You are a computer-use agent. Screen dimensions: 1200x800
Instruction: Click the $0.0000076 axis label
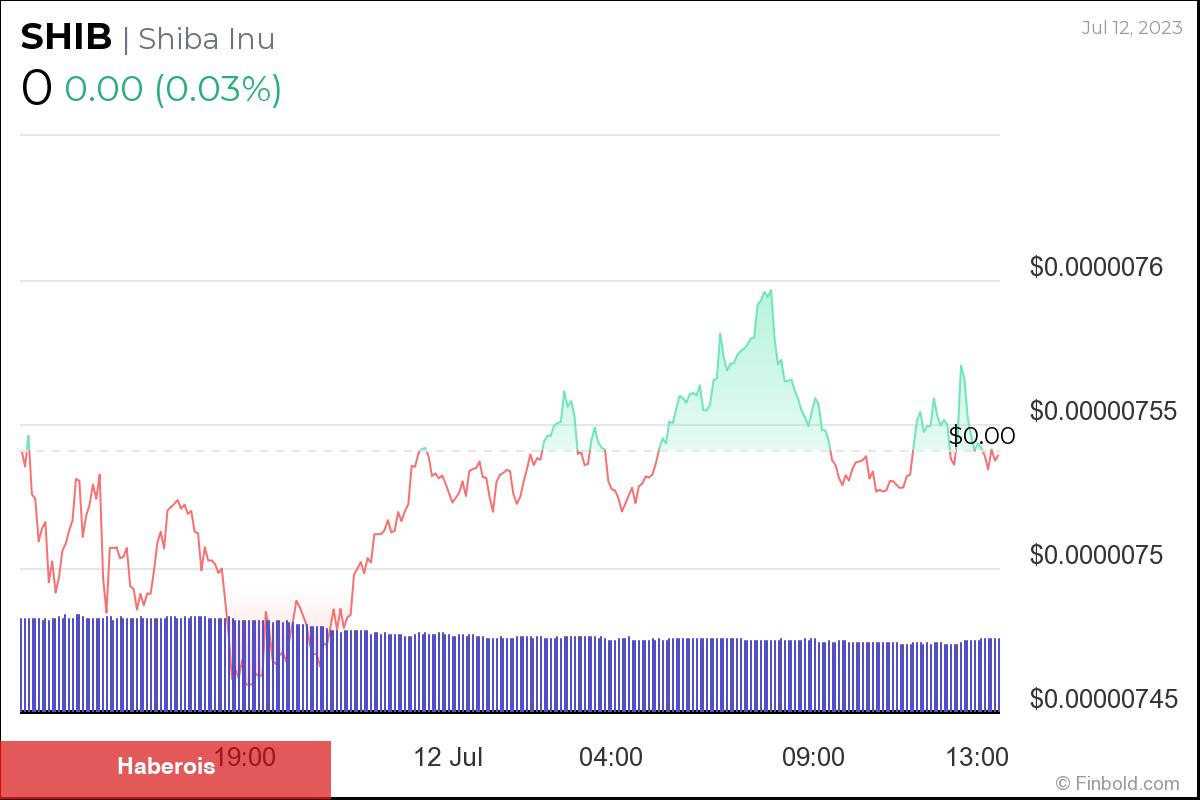coord(1097,267)
